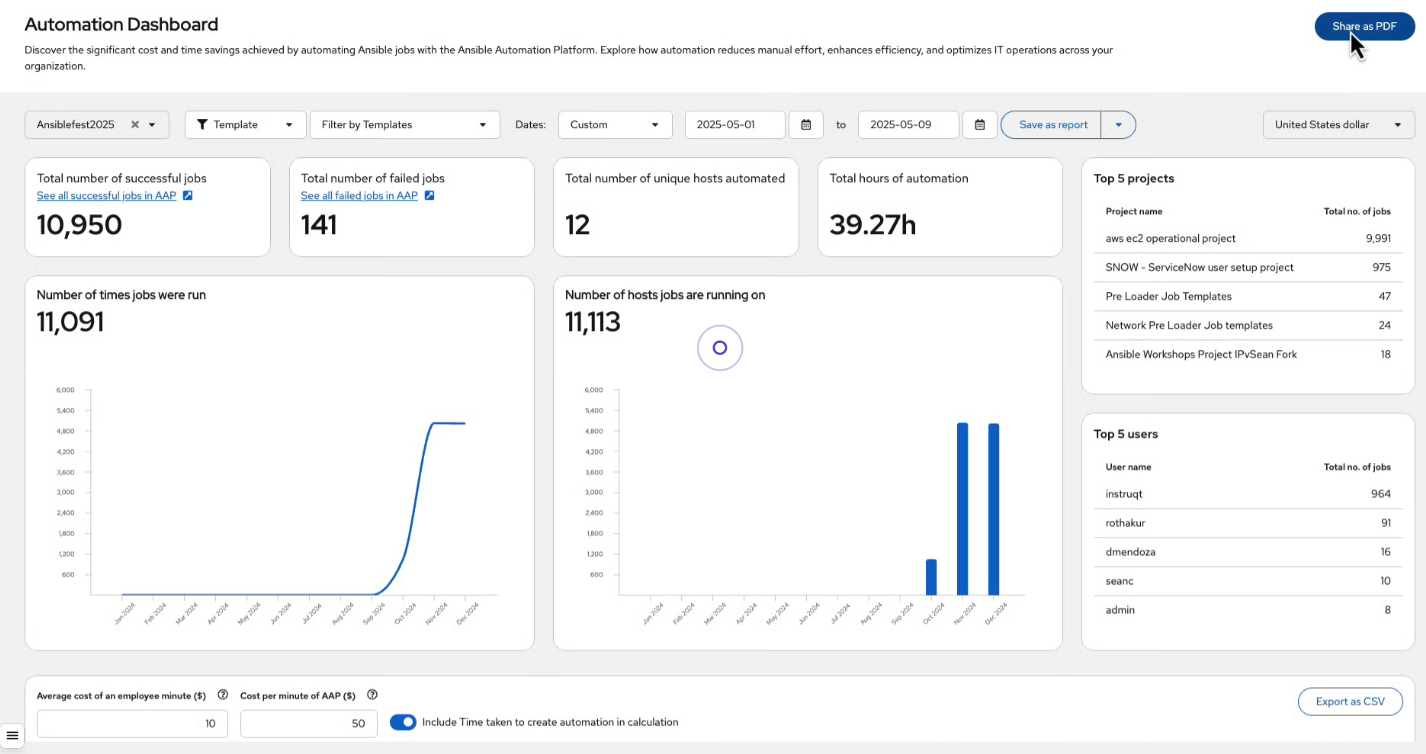This screenshot has height=754, width=1426.
Task: Click the Export as CSV button
Action: 1350,701
